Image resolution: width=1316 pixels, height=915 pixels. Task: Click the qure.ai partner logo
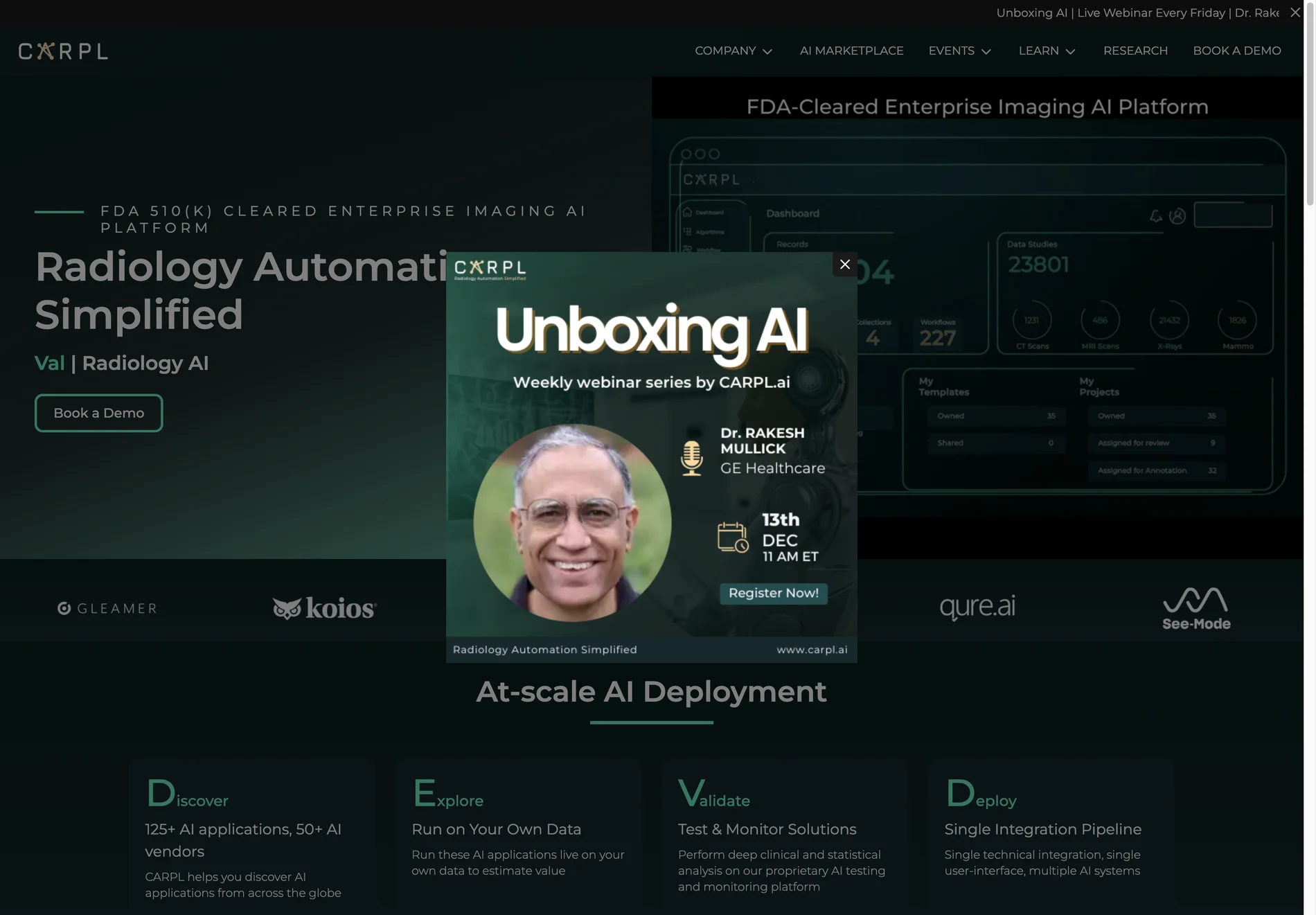(977, 607)
